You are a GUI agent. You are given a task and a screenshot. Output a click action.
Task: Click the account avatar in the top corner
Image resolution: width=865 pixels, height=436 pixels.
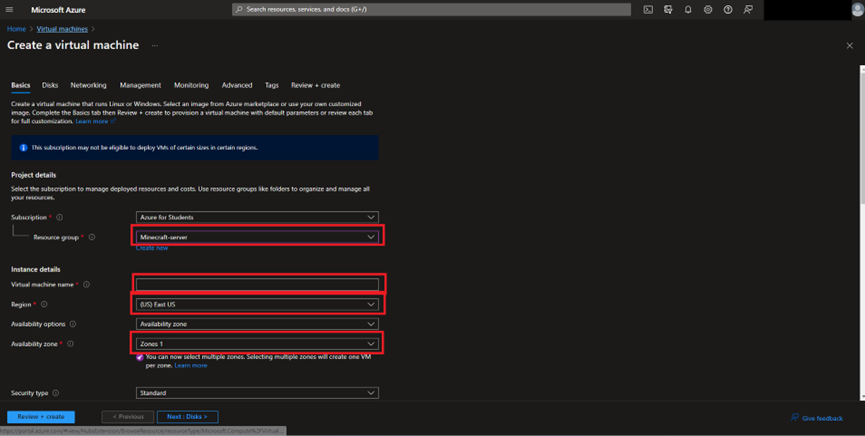(x=857, y=9)
